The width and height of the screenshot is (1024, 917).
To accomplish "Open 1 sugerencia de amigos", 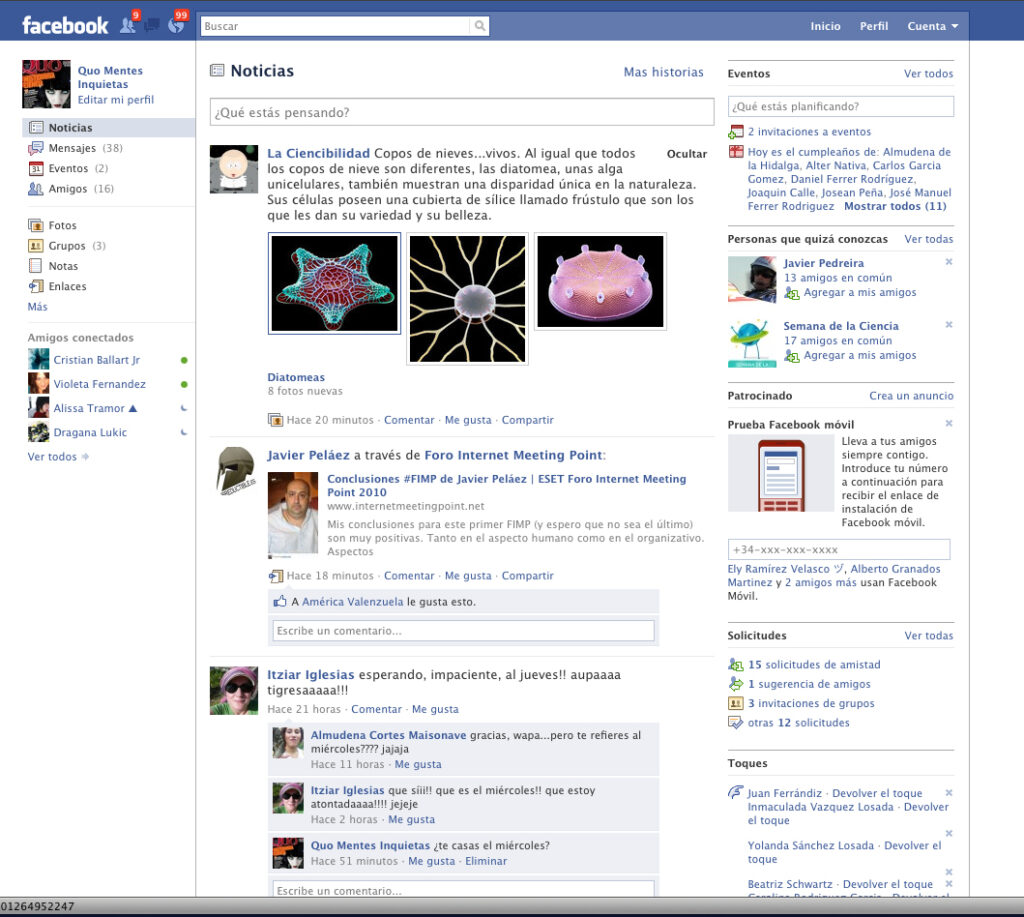I will coord(808,684).
